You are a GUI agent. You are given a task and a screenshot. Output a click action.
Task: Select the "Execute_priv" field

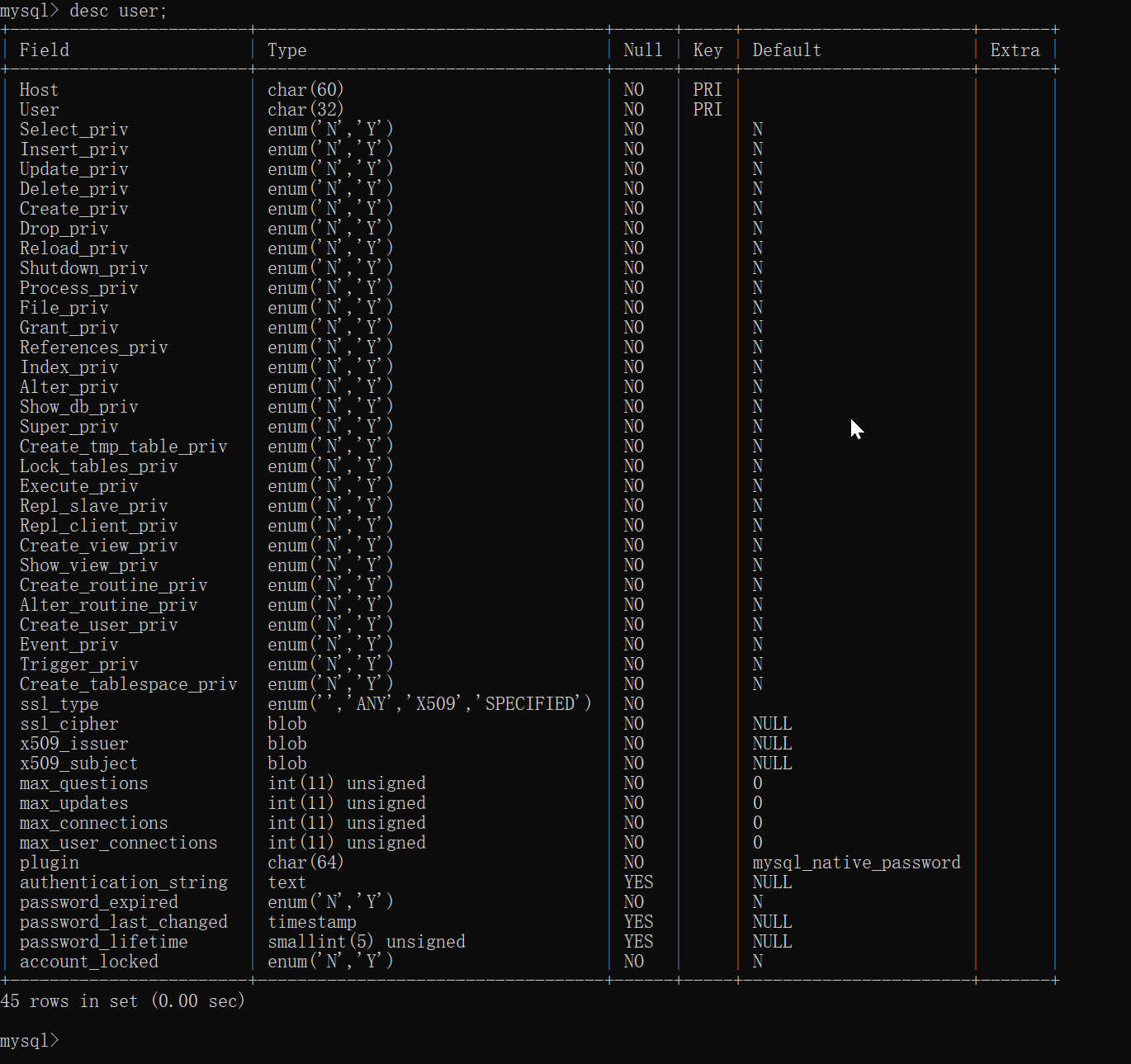(79, 486)
